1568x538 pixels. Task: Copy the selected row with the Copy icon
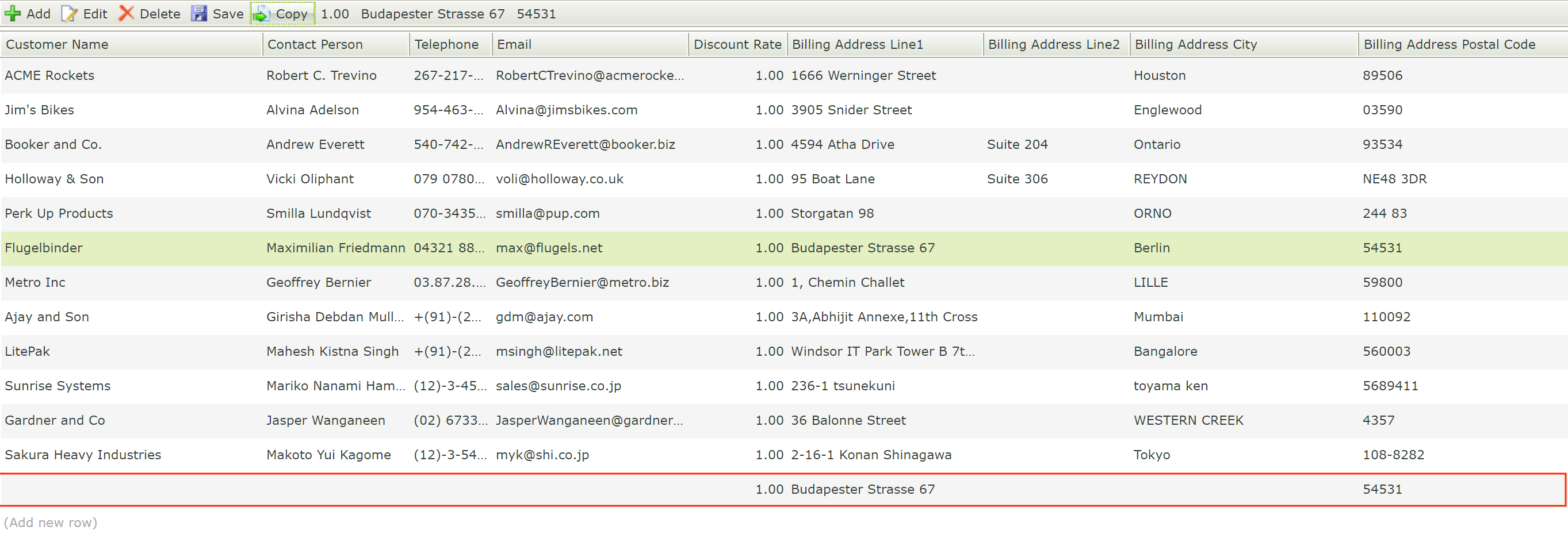261,13
